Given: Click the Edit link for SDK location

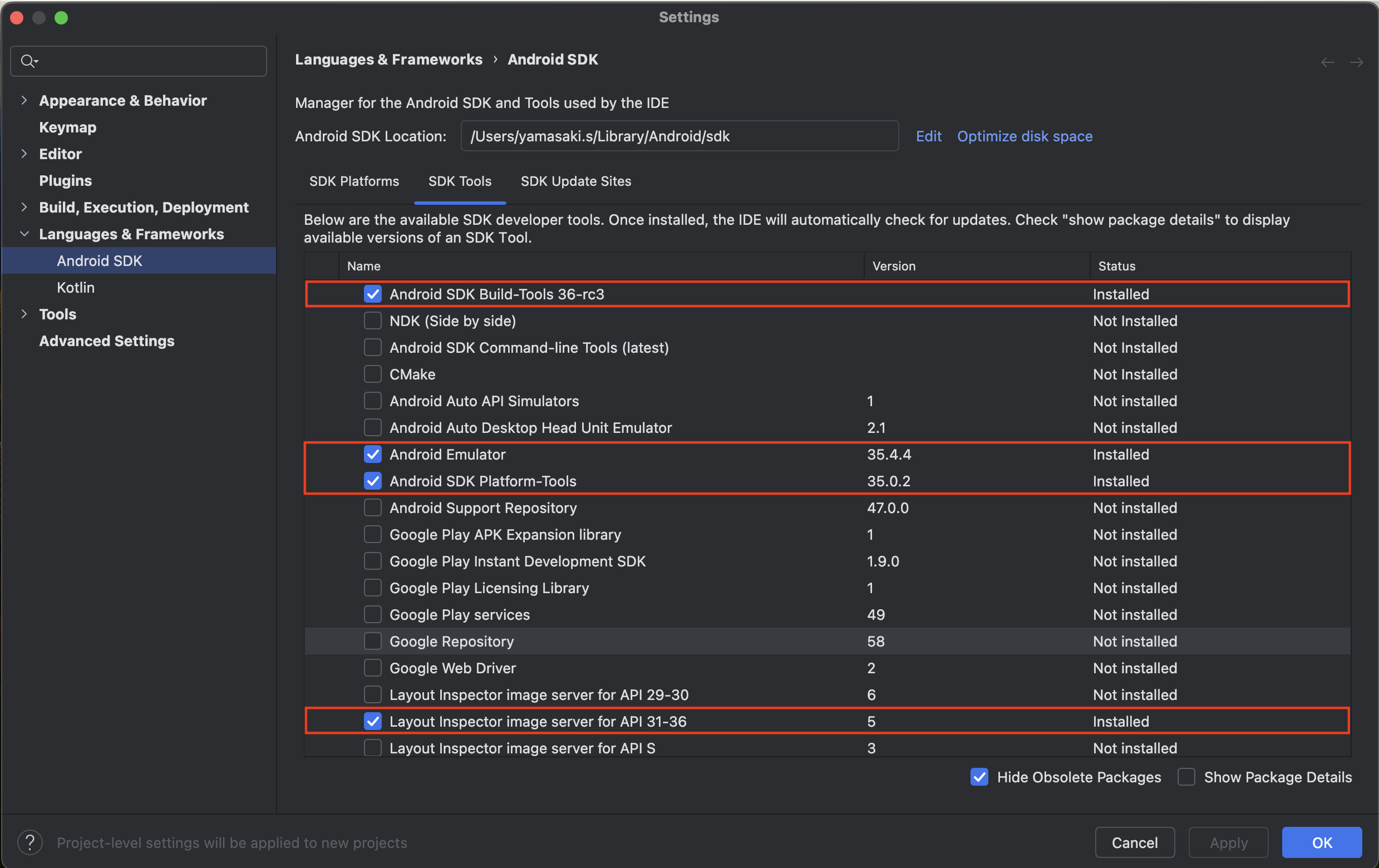Looking at the screenshot, I should coord(928,136).
